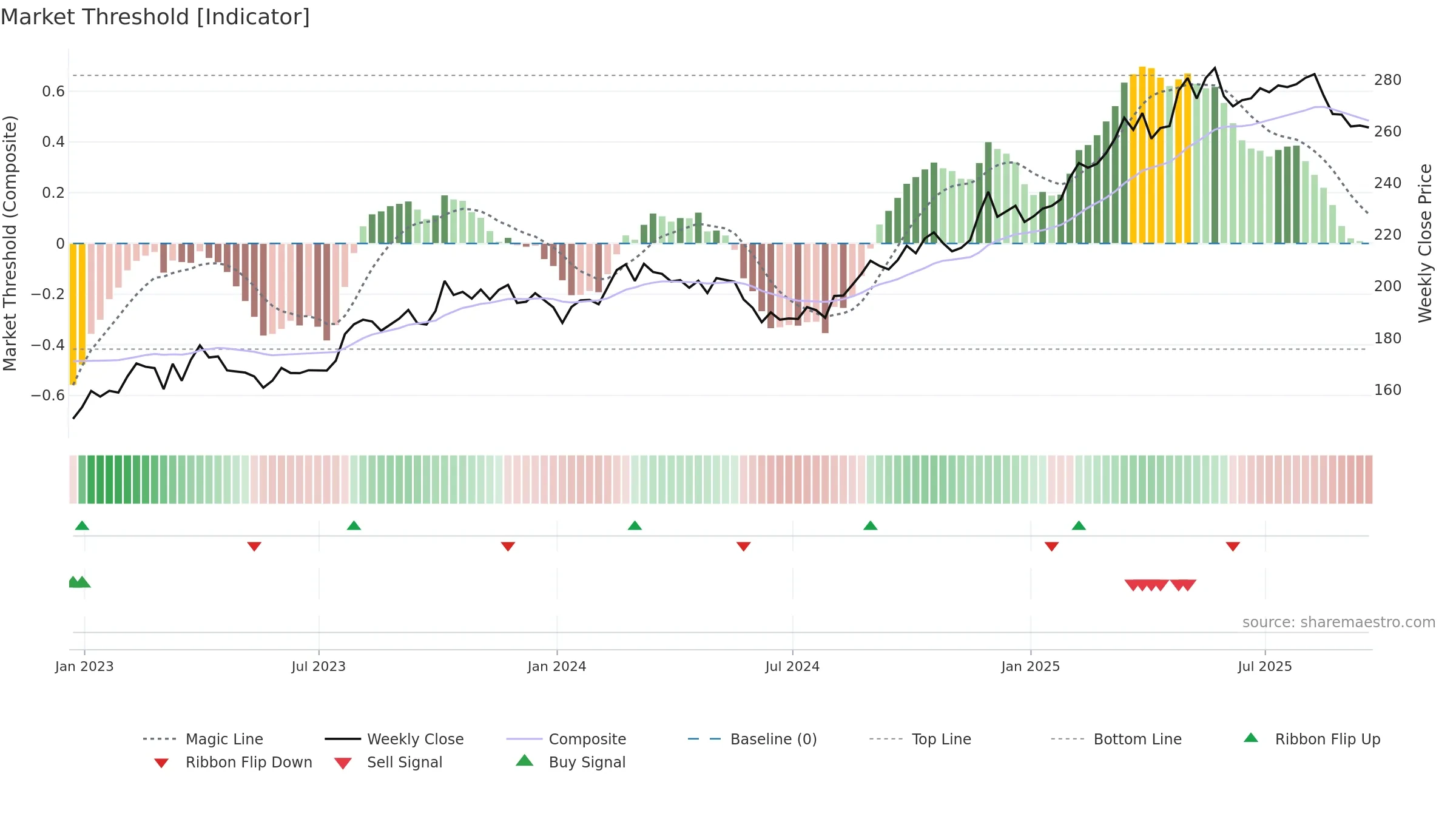
Task: Click ribbon flip up marker near Jan 2023
Action: (x=82, y=525)
